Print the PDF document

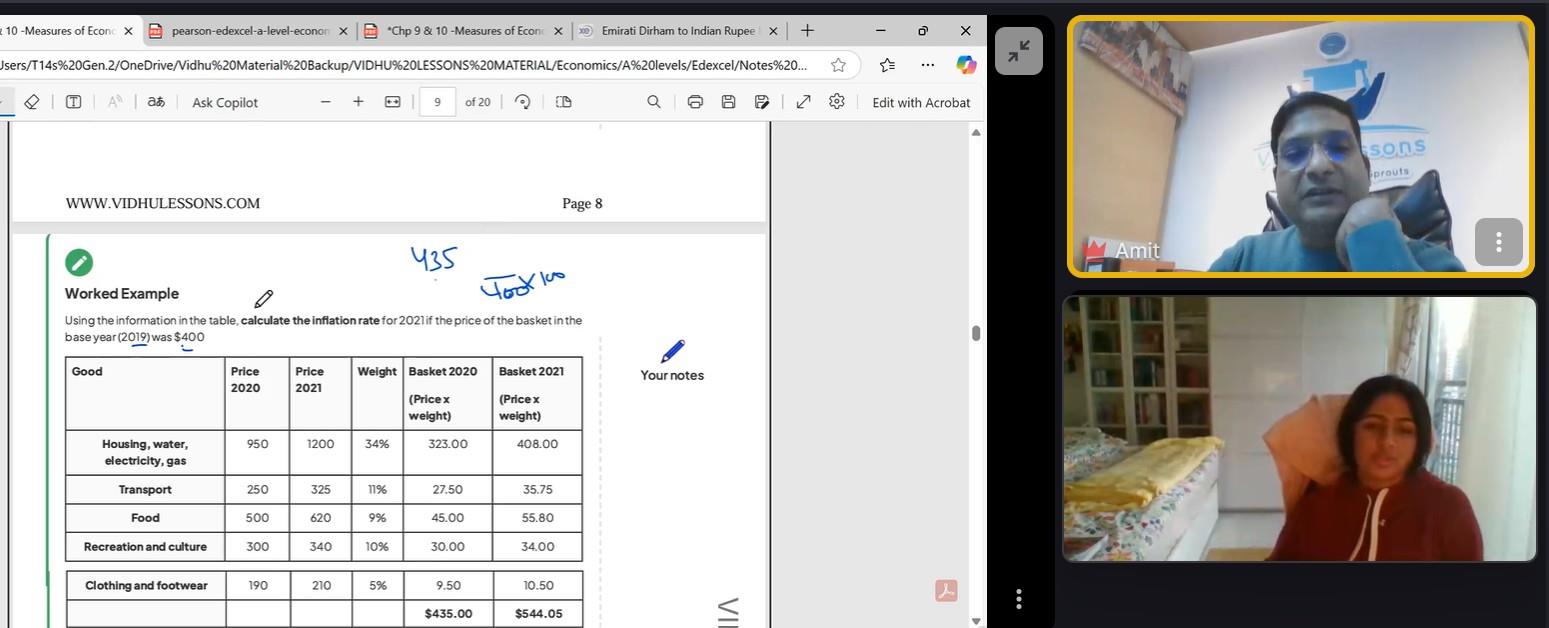click(x=695, y=102)
